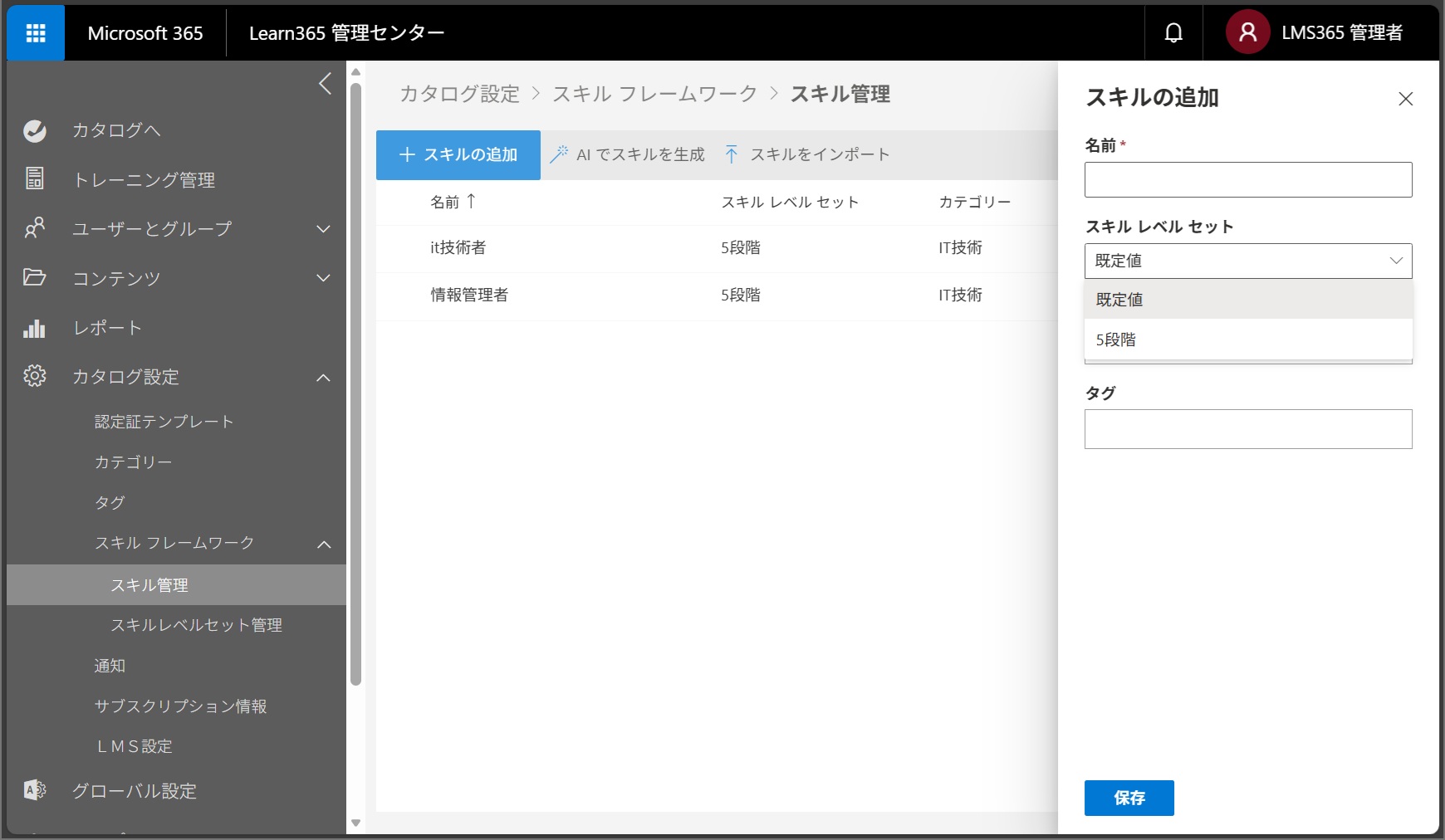
Task: Open the Microsoft 365 app launcher grid
Action: click(x=36, y=33)
